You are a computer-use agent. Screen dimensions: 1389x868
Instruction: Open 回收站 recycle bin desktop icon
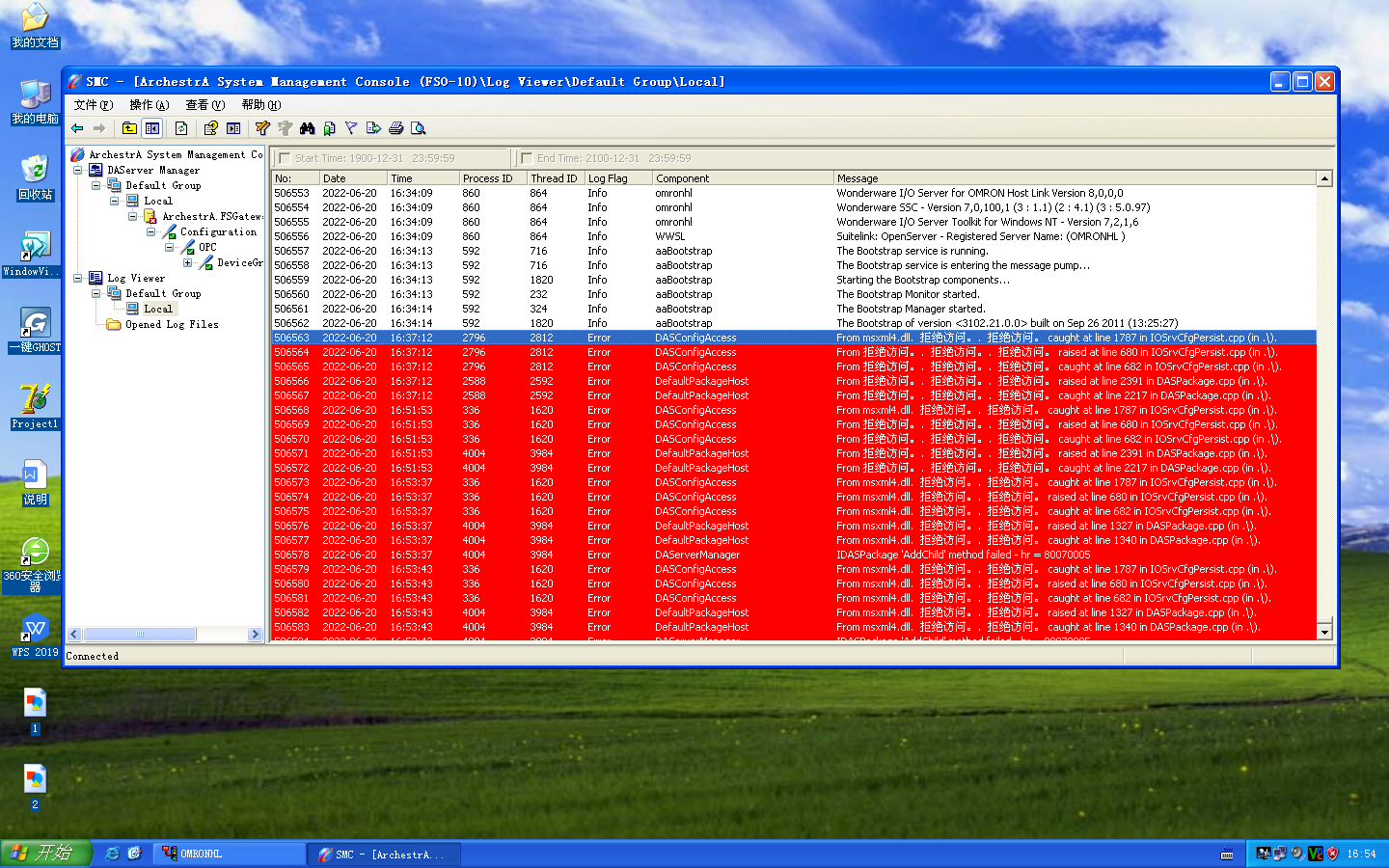(35, 177)
